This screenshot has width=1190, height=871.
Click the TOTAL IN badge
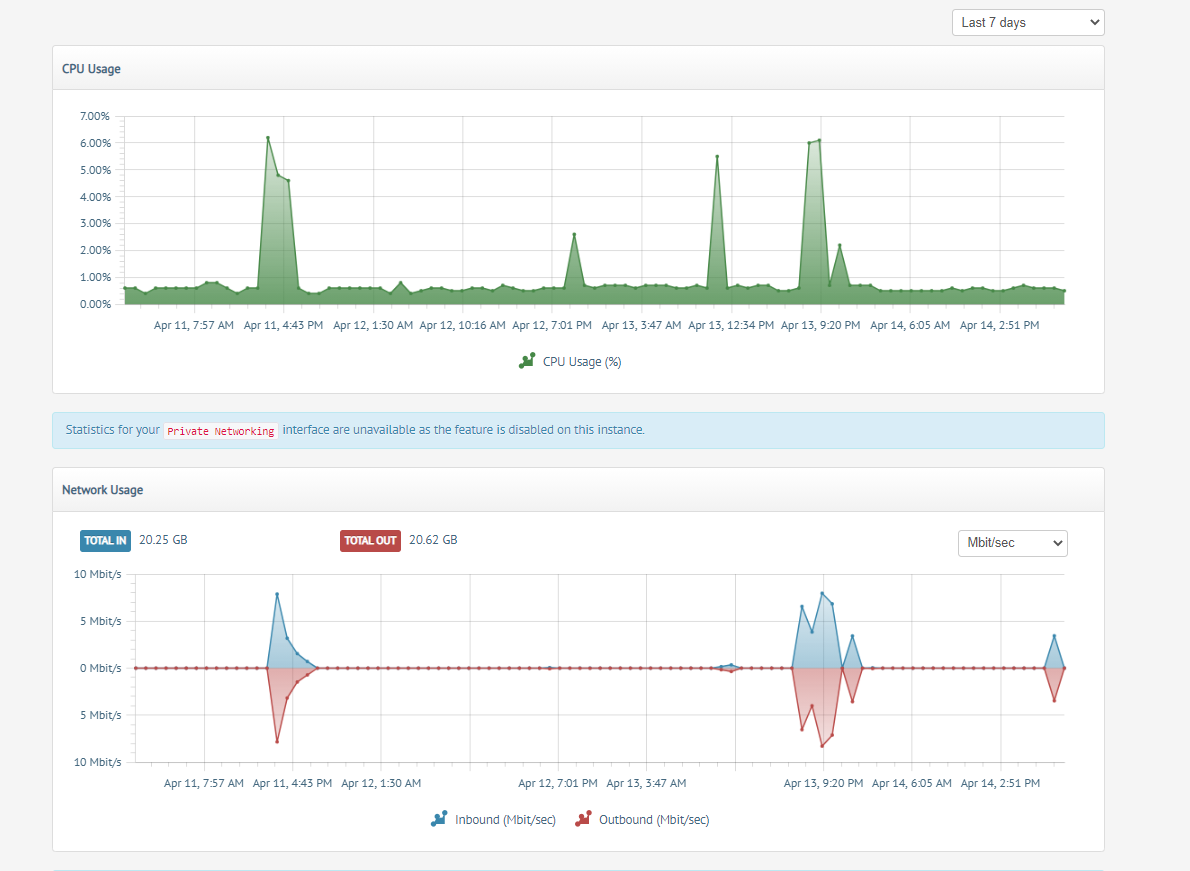tap(105, 540)
